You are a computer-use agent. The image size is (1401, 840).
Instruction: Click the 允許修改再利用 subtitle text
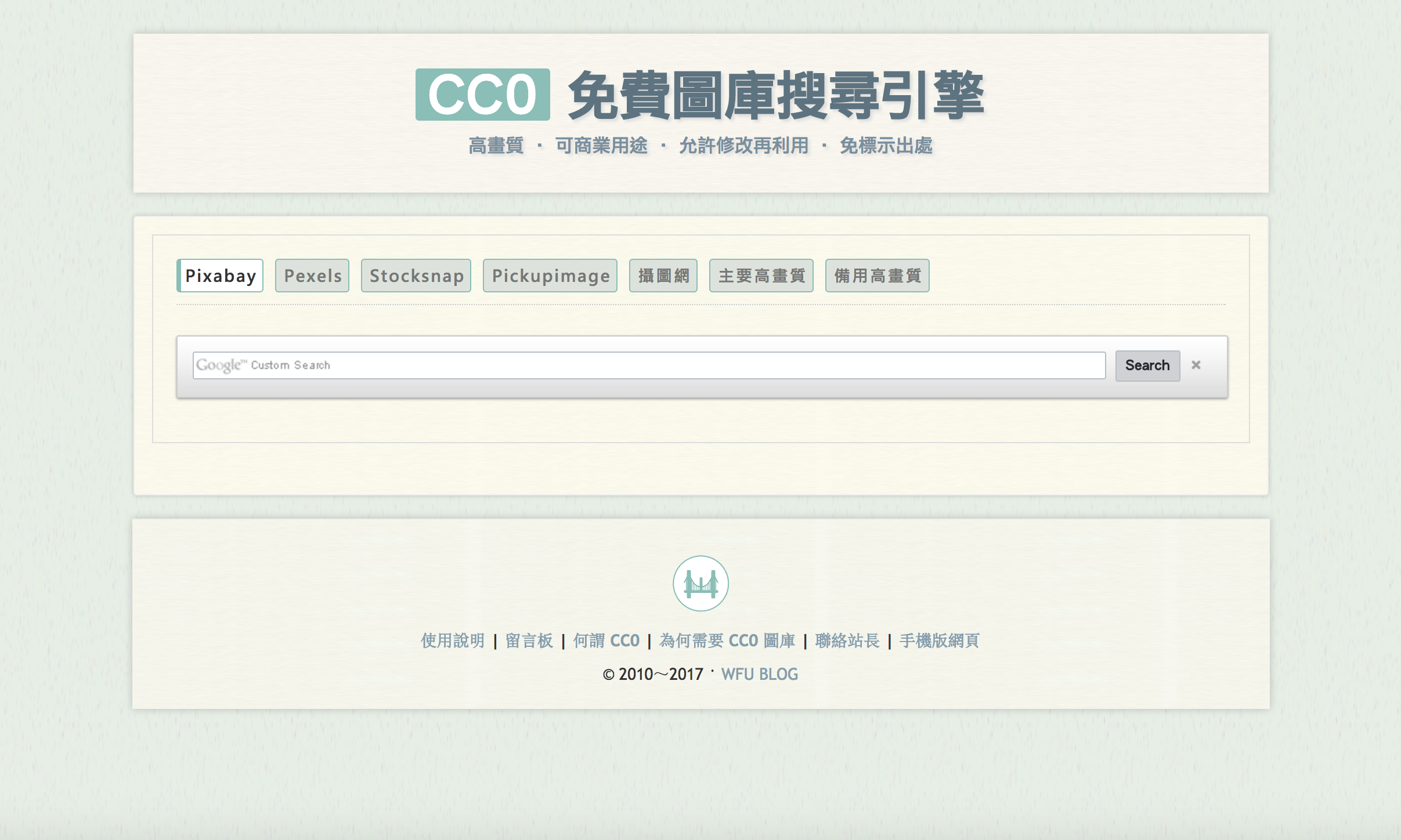743,145
